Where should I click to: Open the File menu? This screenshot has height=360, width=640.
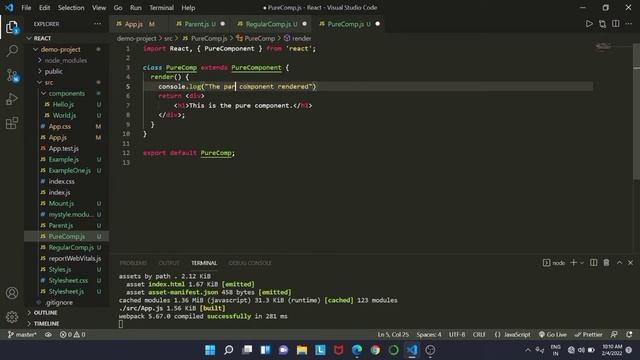[26, 7]
